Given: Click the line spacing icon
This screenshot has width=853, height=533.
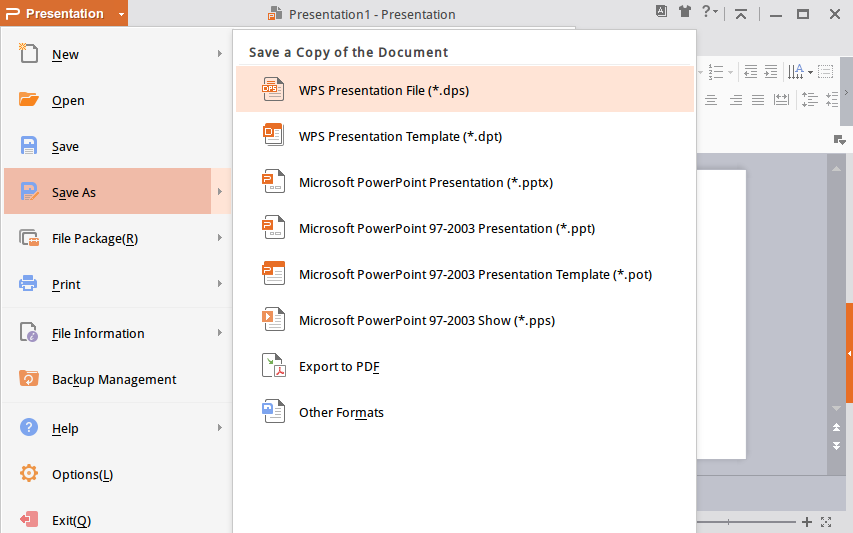Looking at the screenshot, I should (x=810, y=100).
